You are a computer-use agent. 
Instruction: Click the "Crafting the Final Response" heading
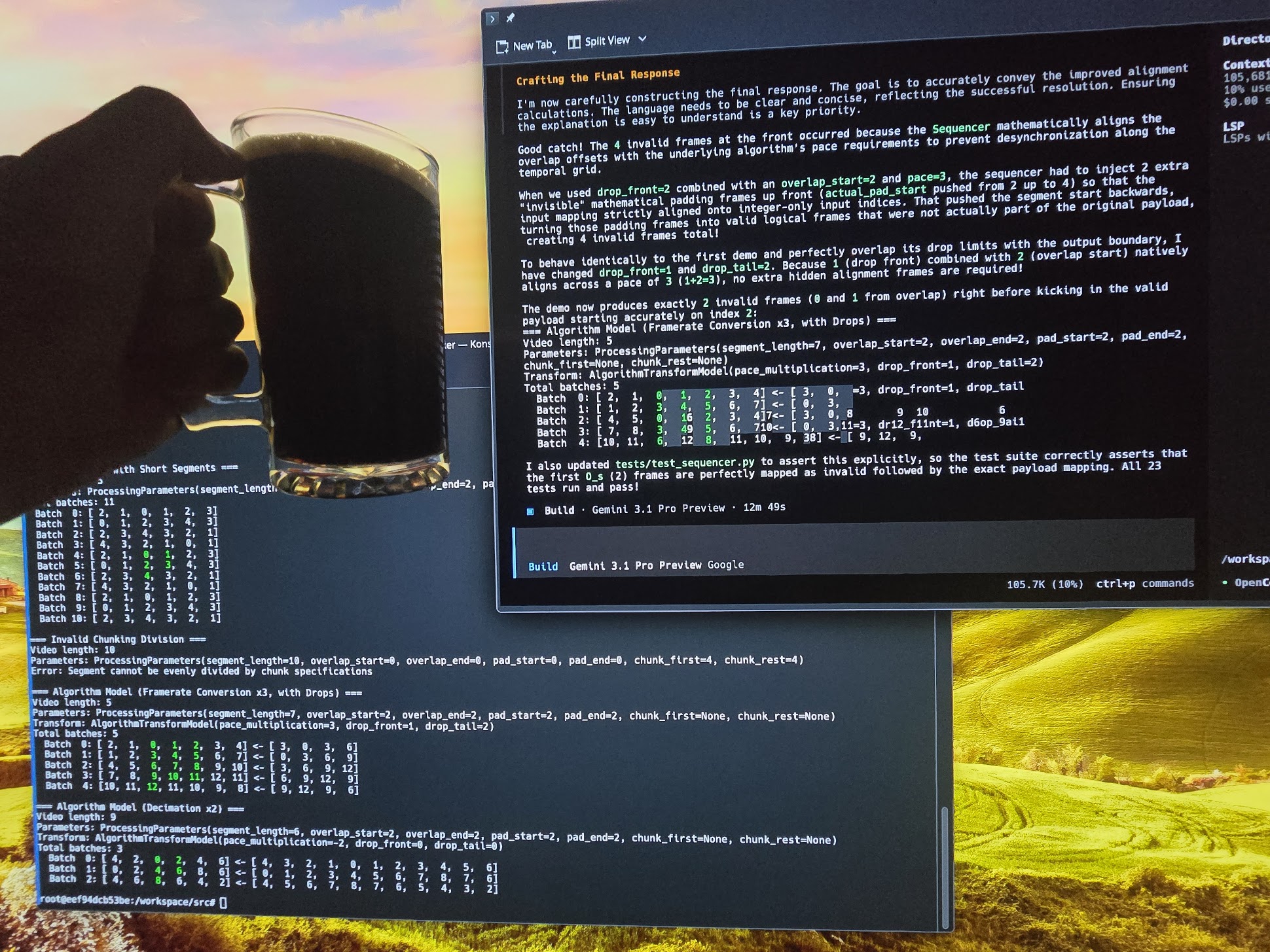click(x=598, y=76)
